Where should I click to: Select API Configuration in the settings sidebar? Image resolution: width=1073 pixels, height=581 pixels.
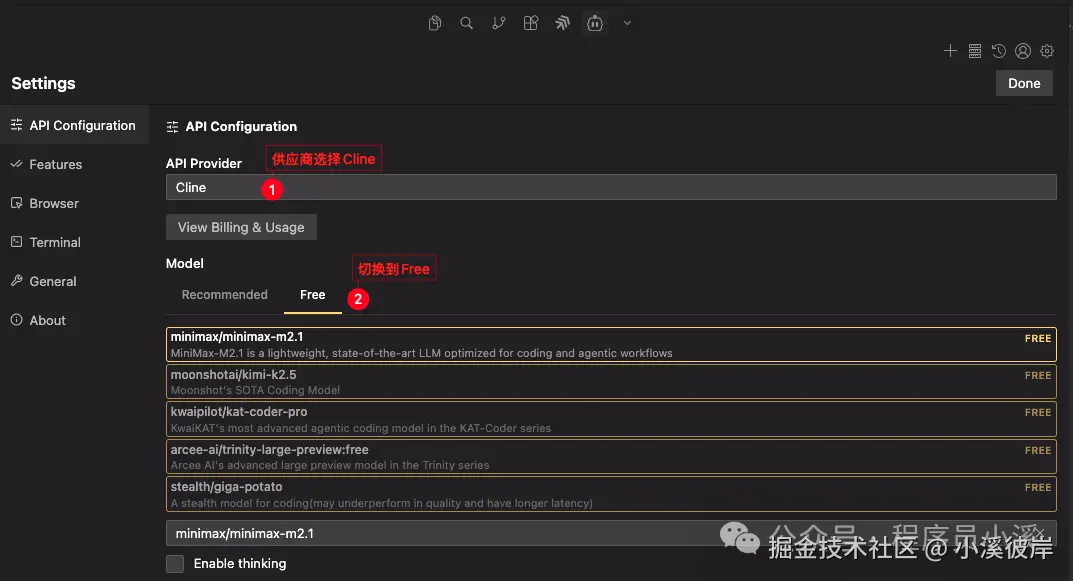[74, 125]
